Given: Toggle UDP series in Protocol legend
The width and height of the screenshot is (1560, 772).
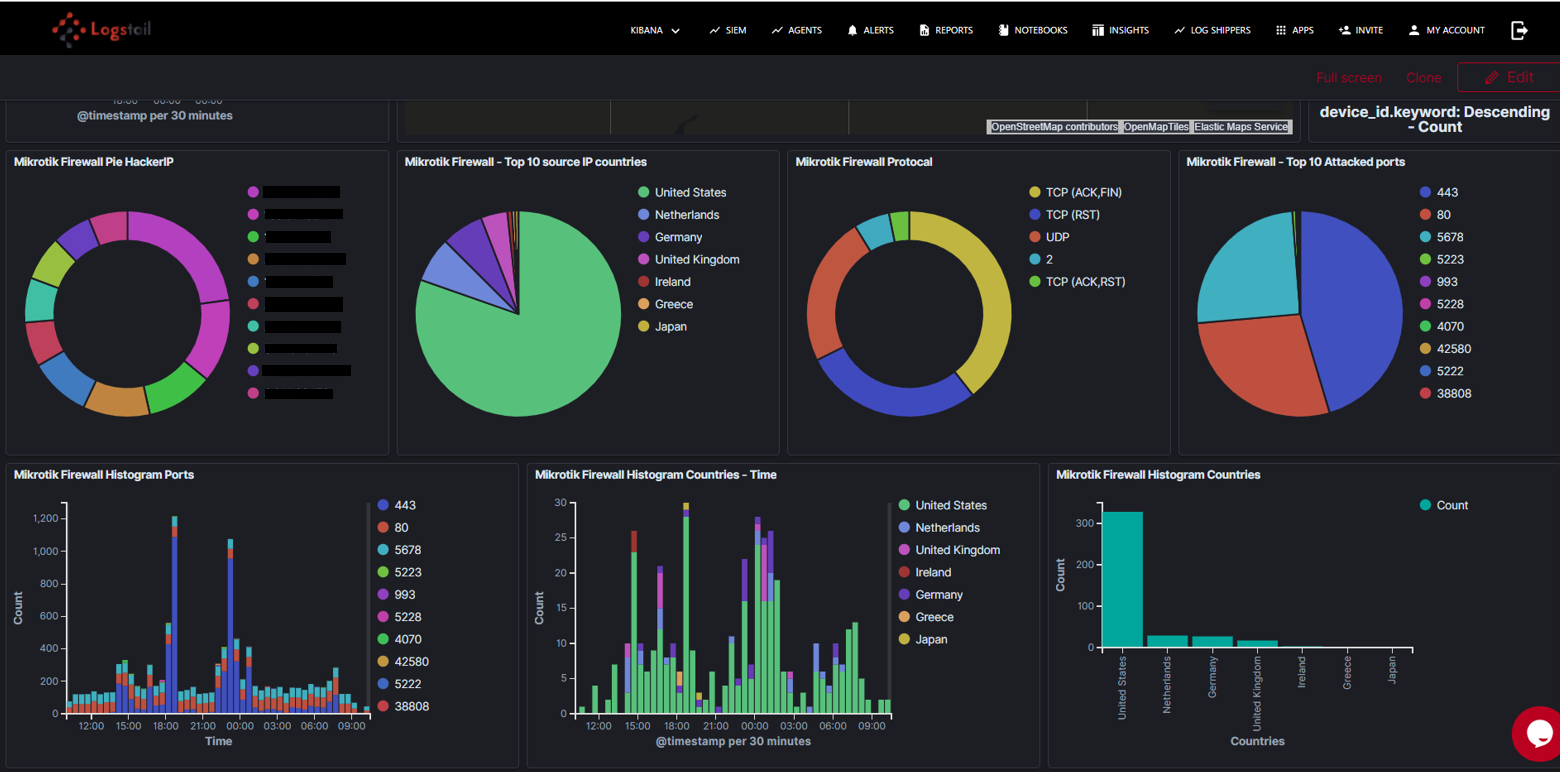Looking at the screenshot, I should 1058,237.
